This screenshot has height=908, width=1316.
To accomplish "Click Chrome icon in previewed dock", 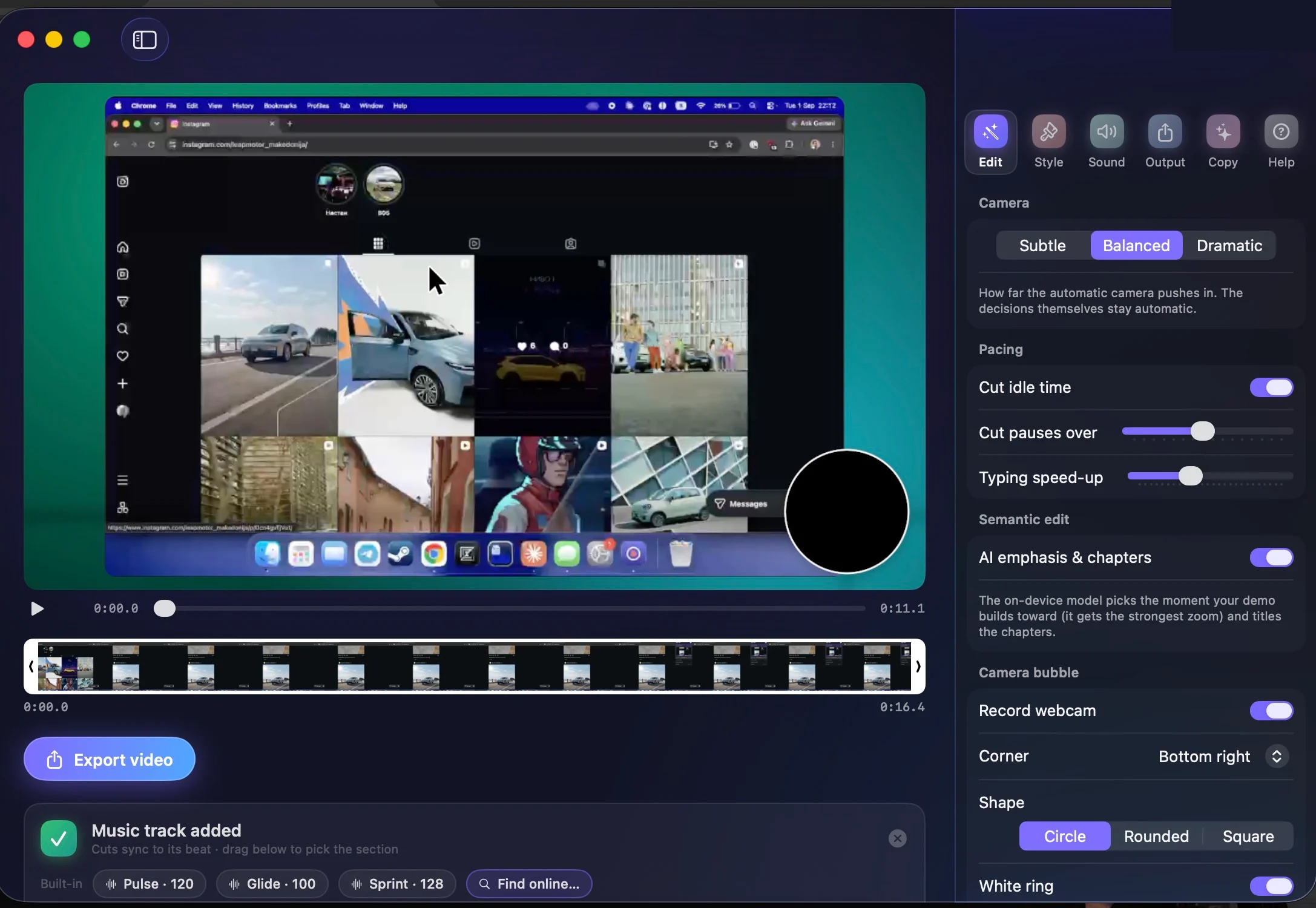I will tap(433, 553).
